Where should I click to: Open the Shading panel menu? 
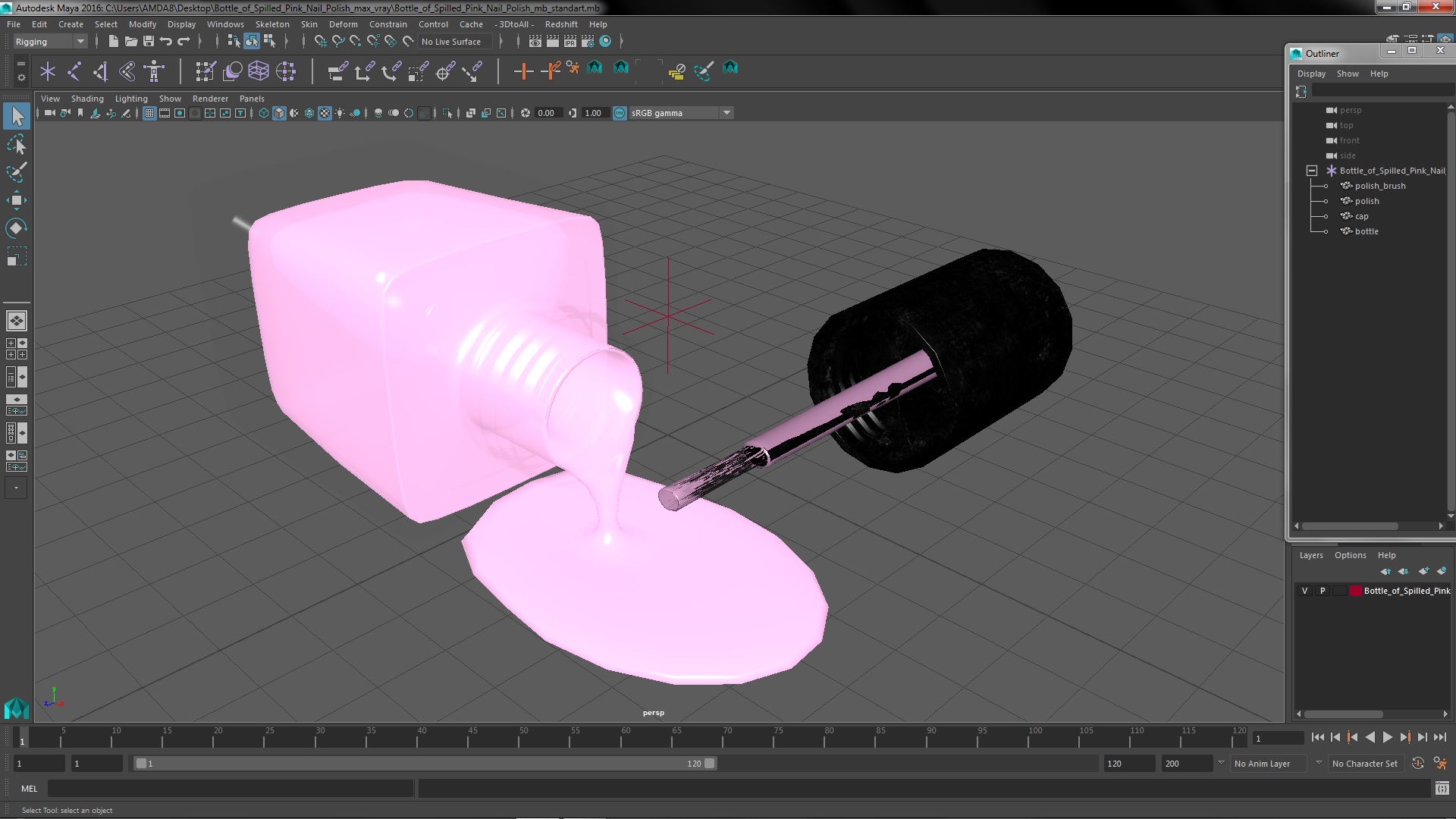(x=87, y=99)
